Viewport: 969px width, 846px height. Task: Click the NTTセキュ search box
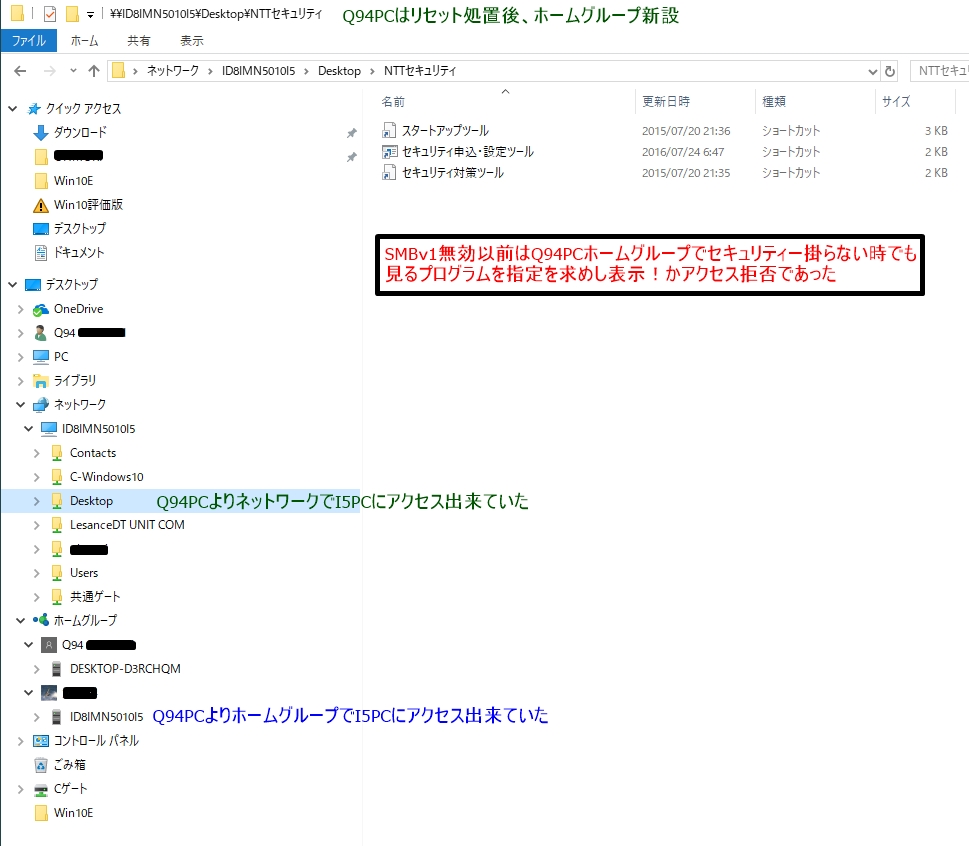tap(939, 71)
